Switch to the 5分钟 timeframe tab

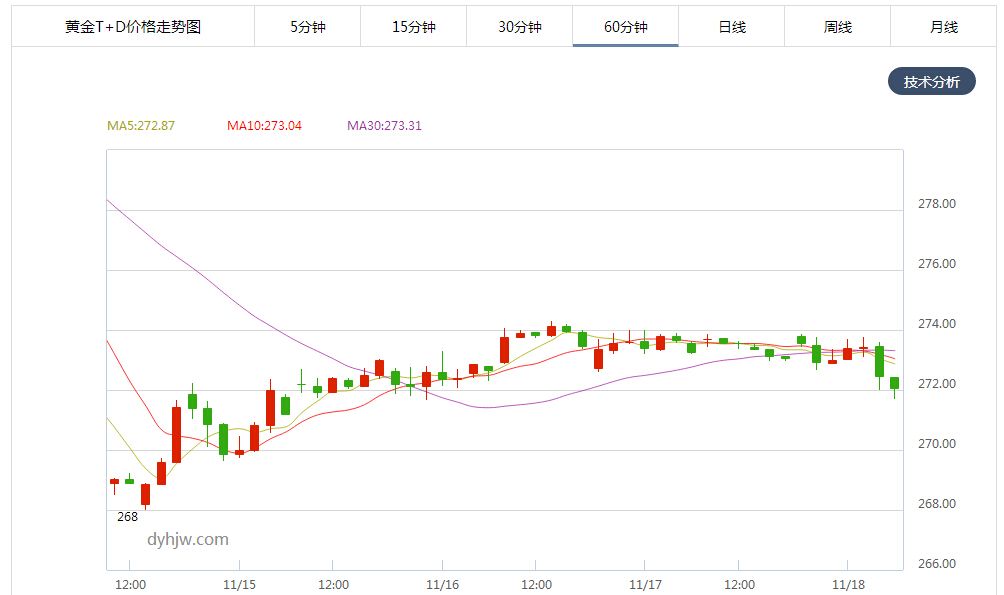(x=307, y=27)
